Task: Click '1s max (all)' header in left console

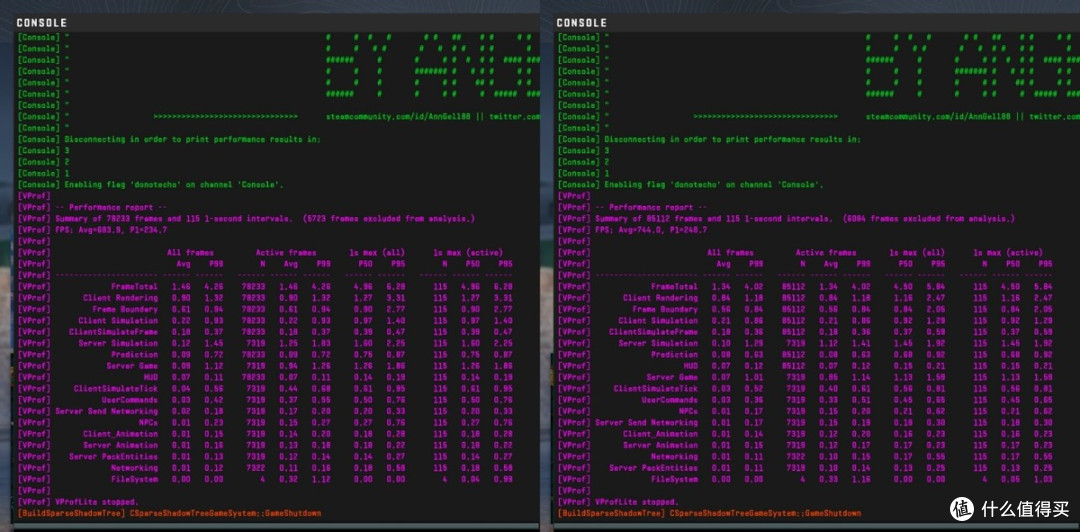Action: (377, 252)
